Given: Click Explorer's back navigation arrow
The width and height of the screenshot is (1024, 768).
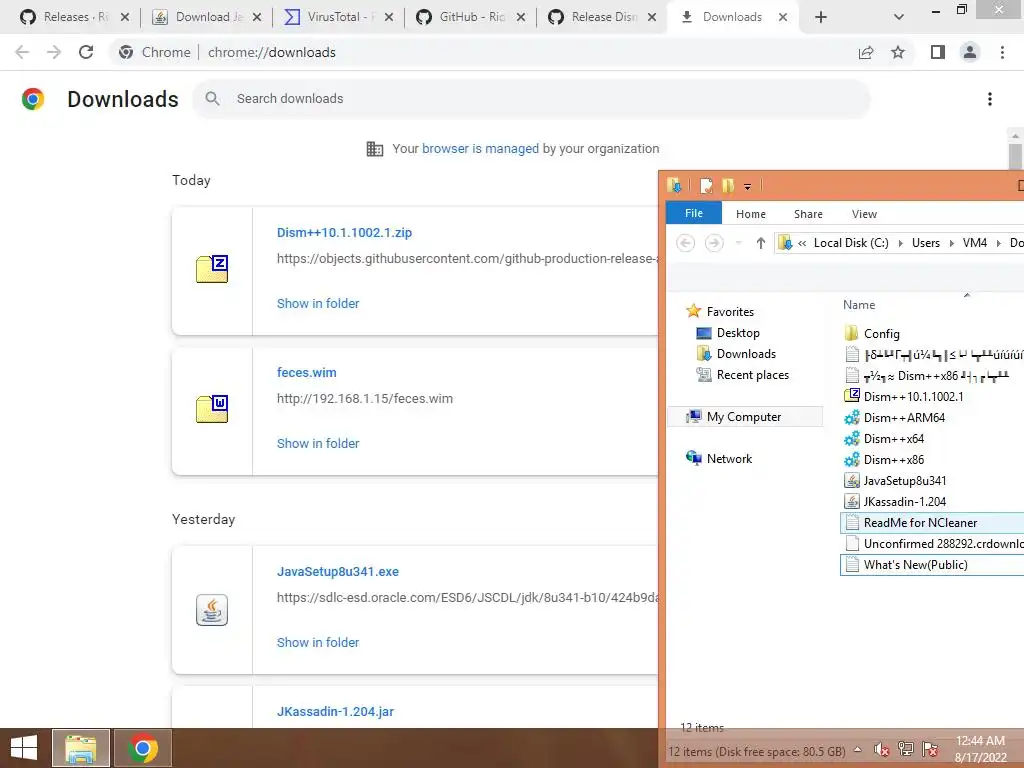Looking at the screenshot, I should pos(685,243).
